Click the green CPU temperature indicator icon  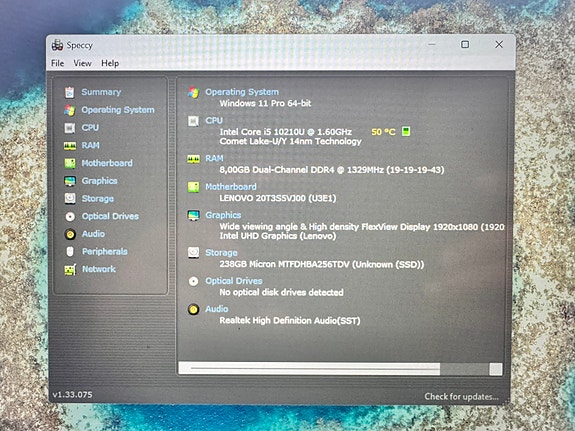click(x=406, y=131)
